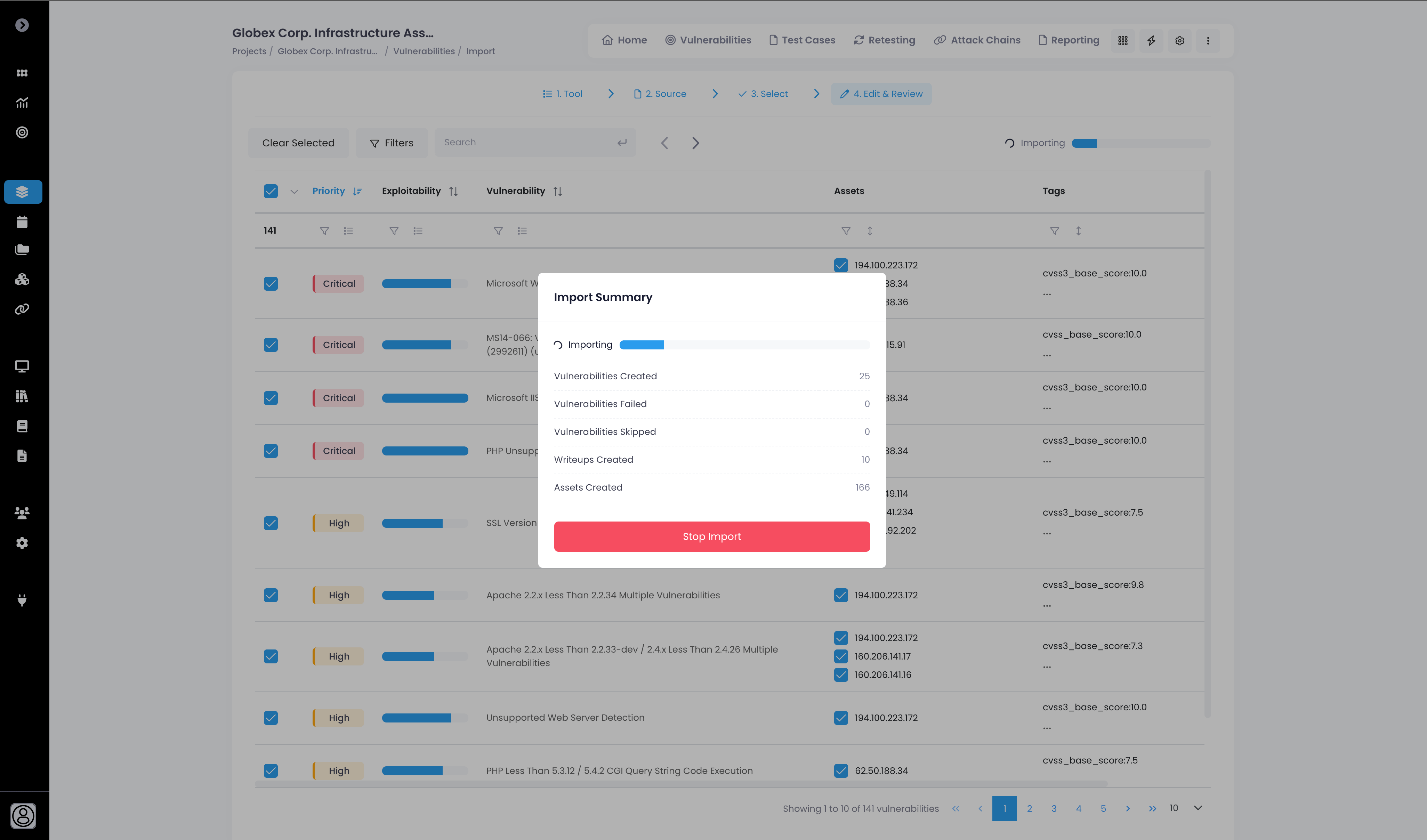This screenshot has width=1427, height=840.
Task: Toggle the select-all checkbox in table header
Action: [x=271, y=191]
